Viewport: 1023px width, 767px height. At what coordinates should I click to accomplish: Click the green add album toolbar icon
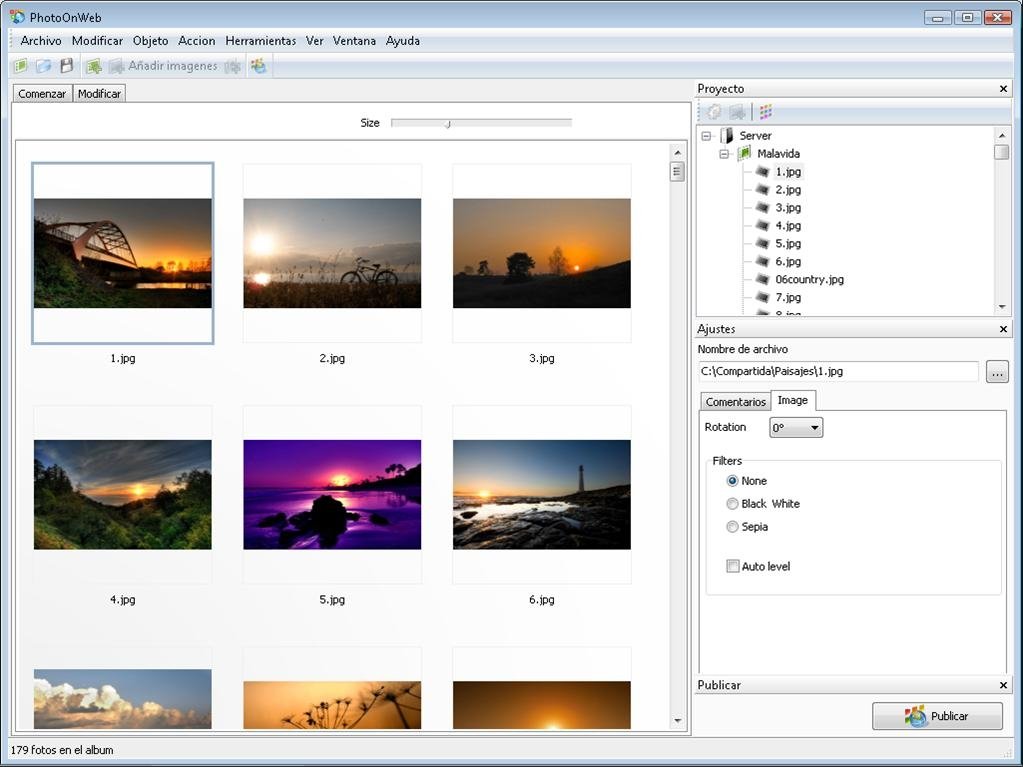94,66
